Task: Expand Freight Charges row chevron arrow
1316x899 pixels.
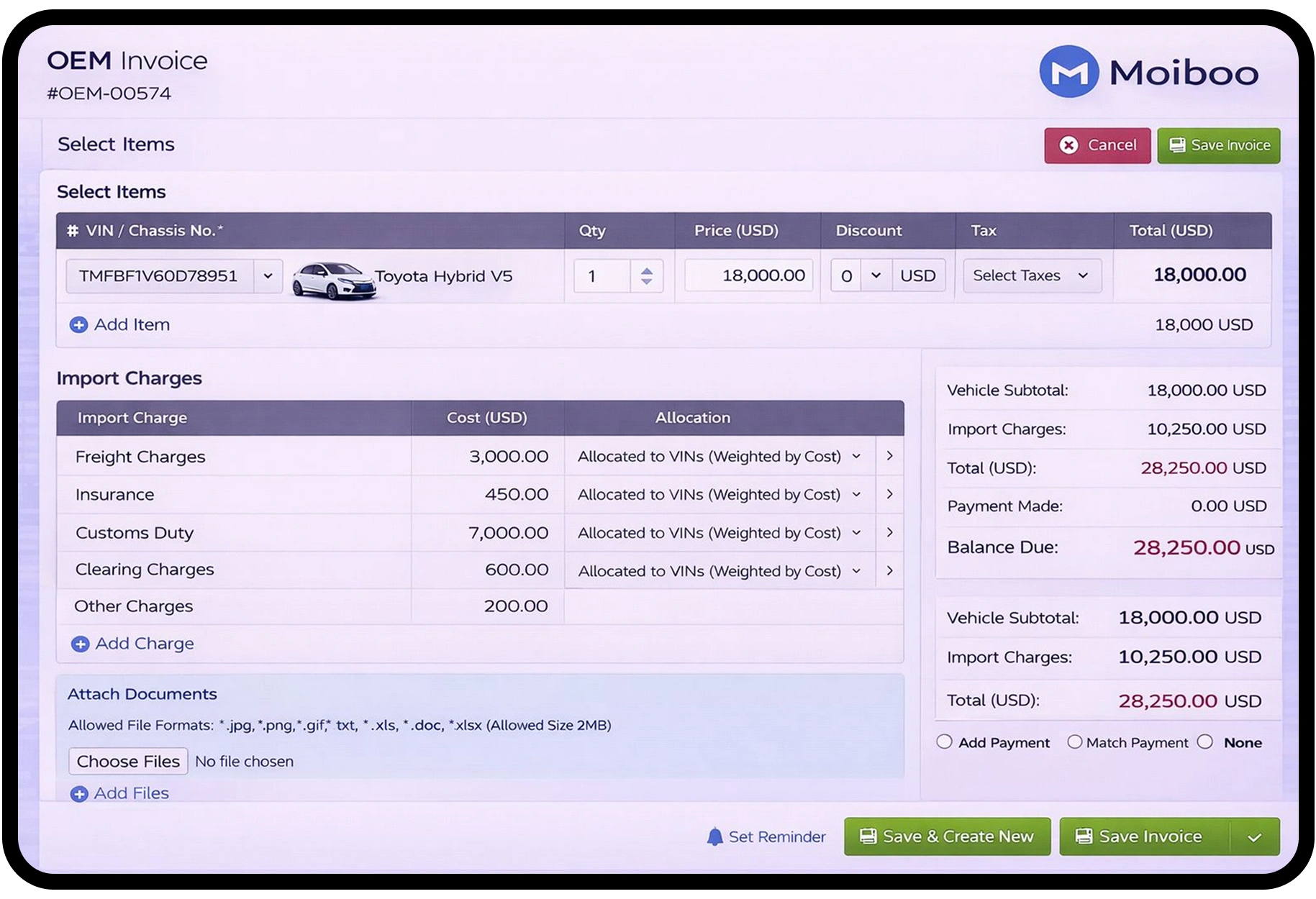Action: pyautogui.click(x=890, y=456)
